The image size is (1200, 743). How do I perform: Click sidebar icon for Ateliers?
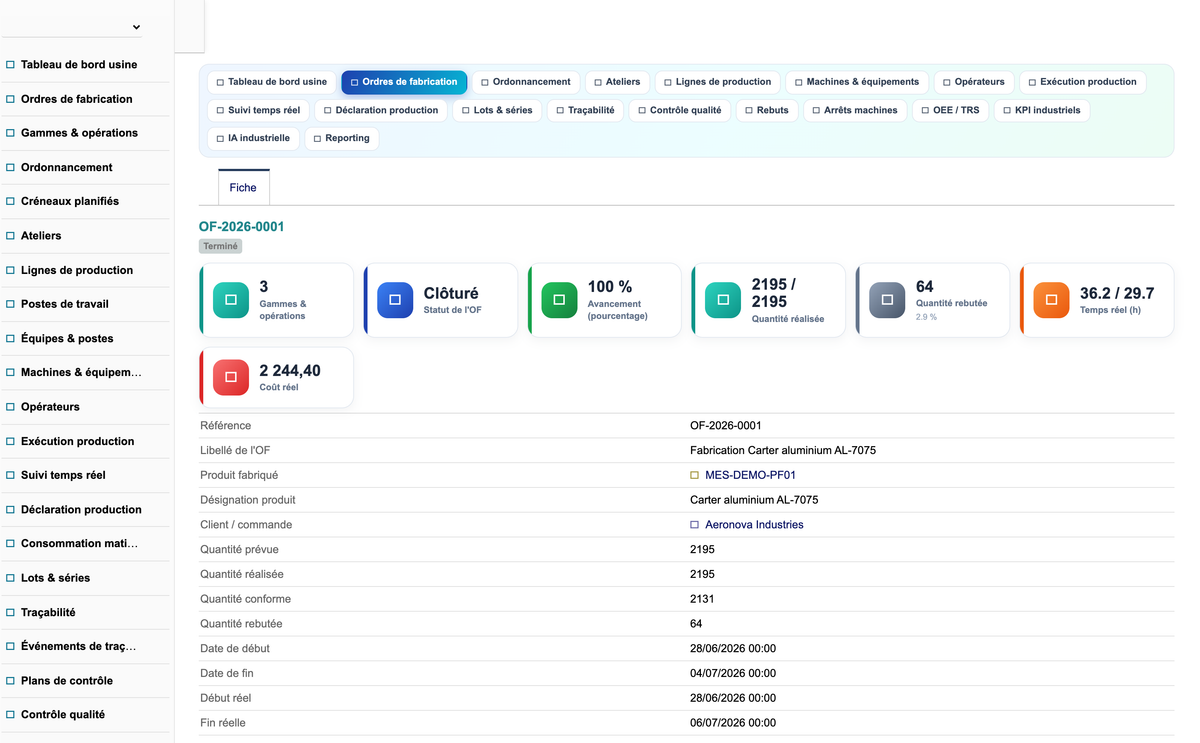10,236
